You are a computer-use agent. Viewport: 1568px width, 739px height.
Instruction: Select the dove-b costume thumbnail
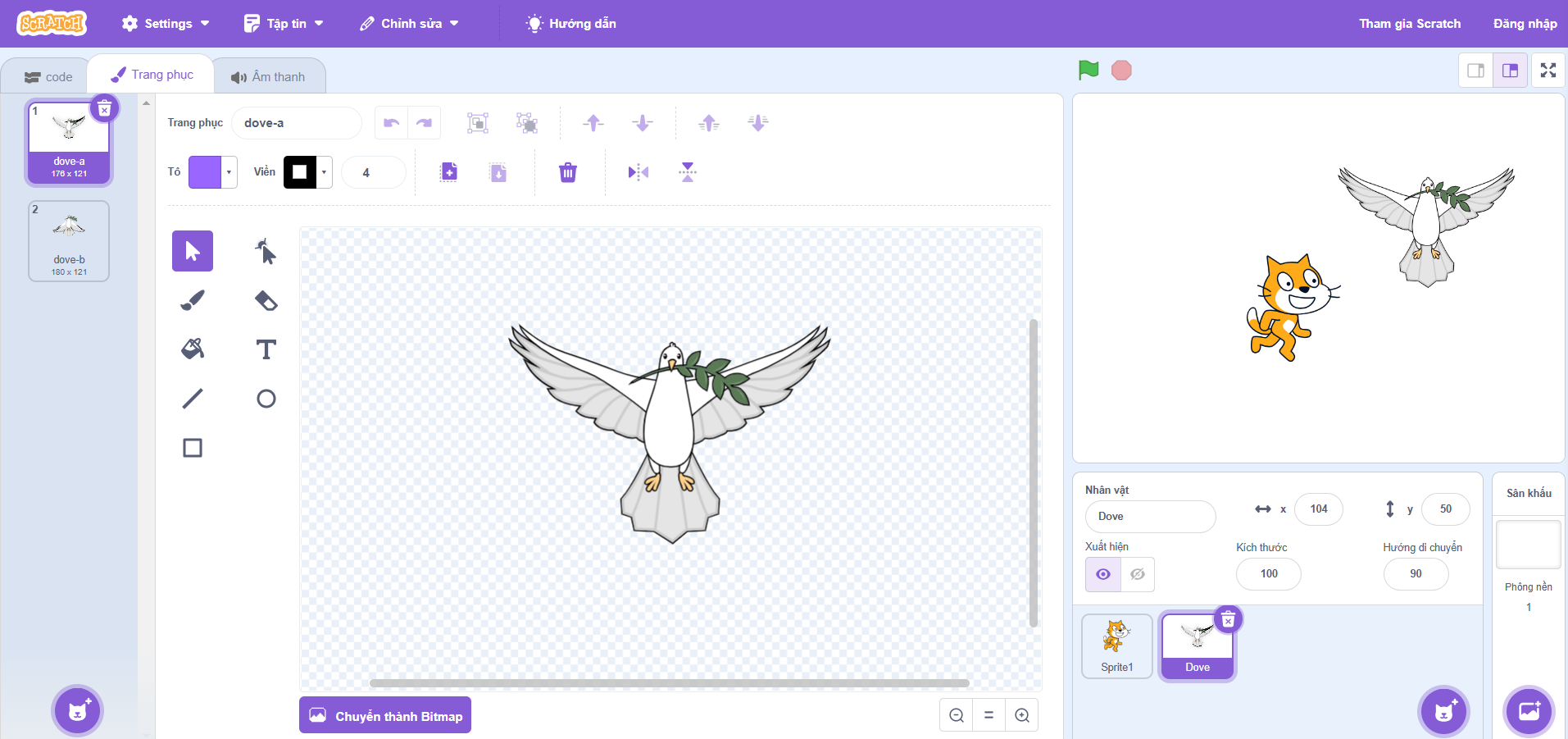[x=69, y=241]
